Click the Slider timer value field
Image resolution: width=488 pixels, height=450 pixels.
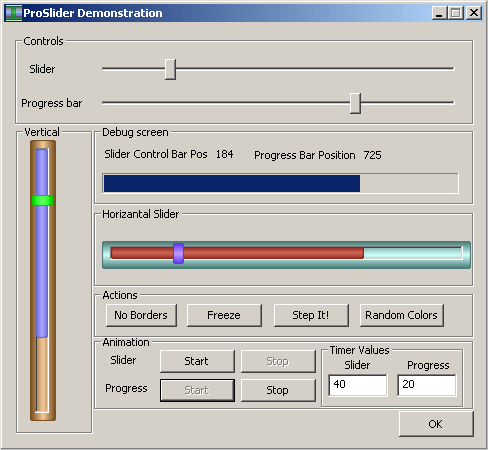(x=358, y=385)
